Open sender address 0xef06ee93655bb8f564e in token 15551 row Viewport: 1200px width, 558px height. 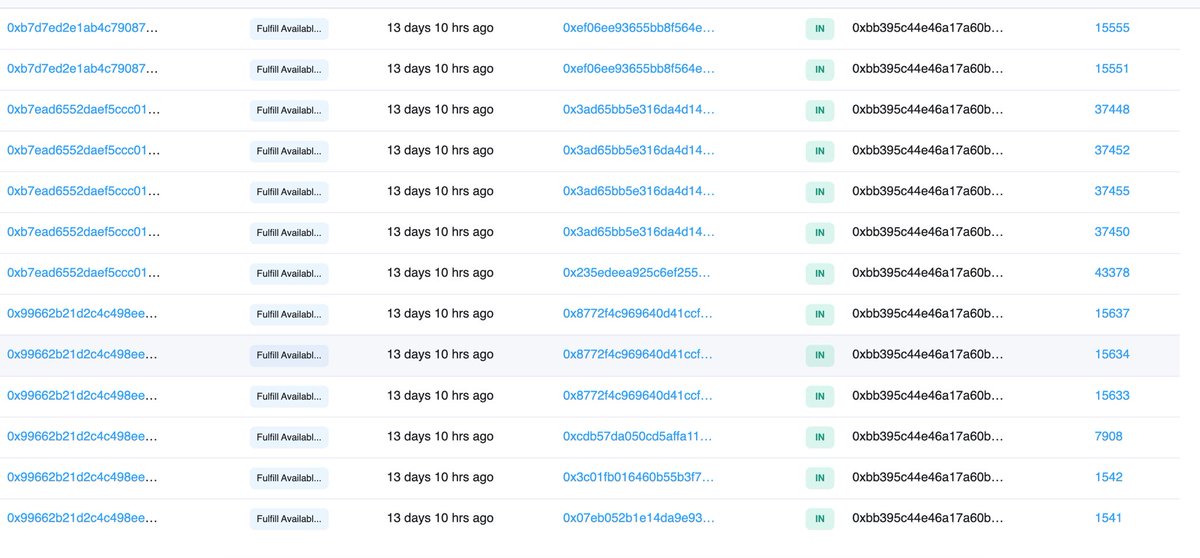pyautogui.click(x=639, y=69)
